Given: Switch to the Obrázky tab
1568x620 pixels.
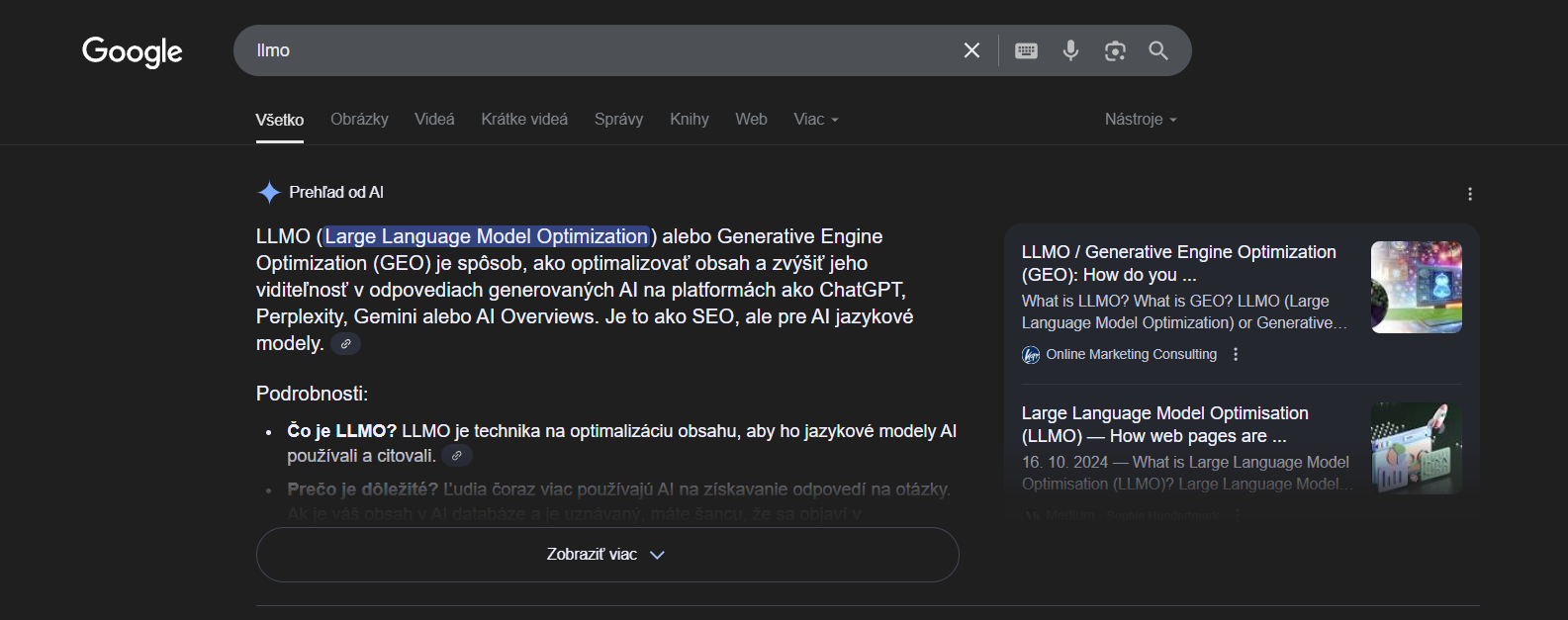Looking at the screenshot, I should click(359, 119).
